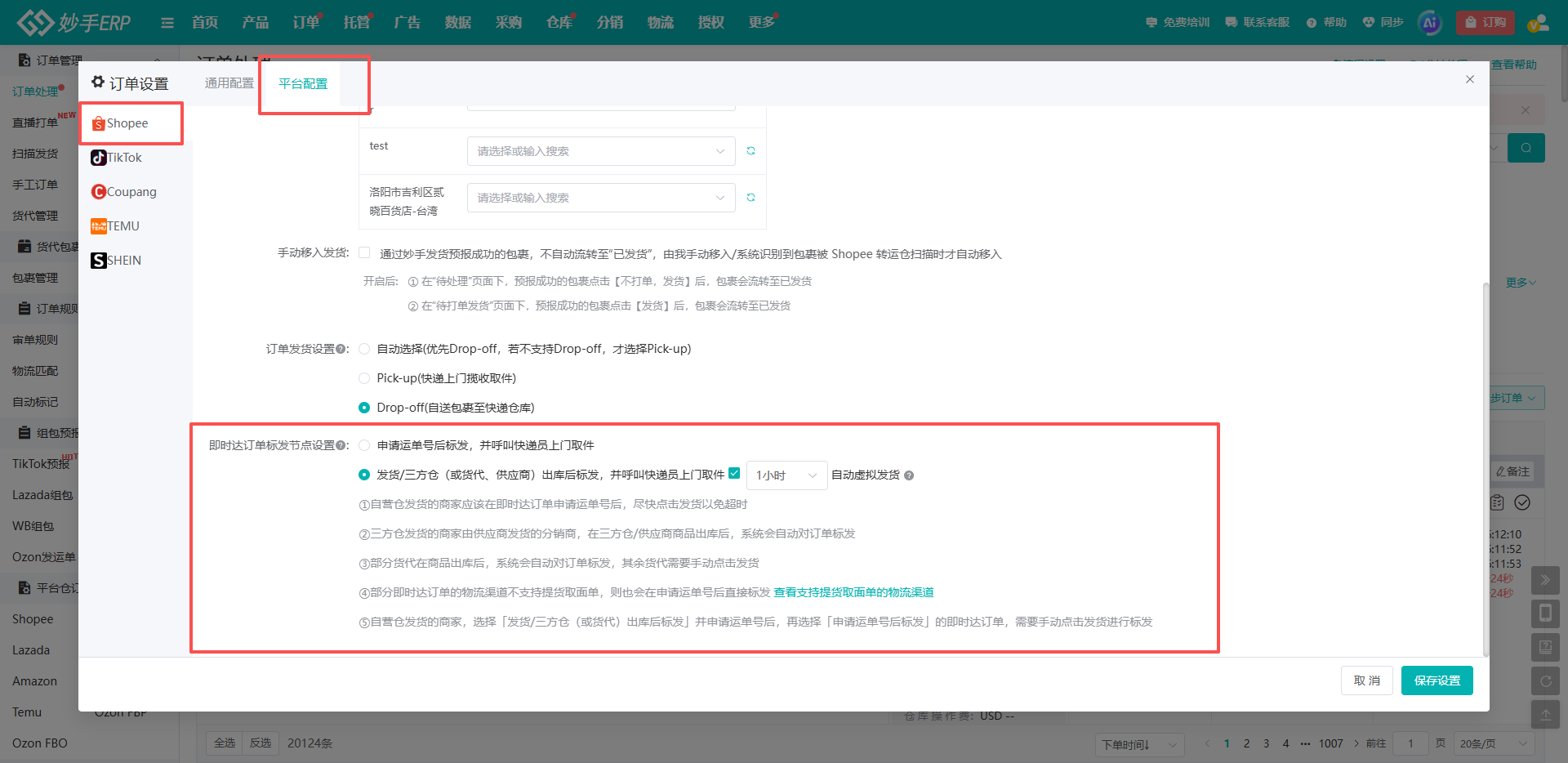Open the 20条/页 page size dropdown
The height and width of the screenshot is (763, 1568).
(x=1494, y=744)
